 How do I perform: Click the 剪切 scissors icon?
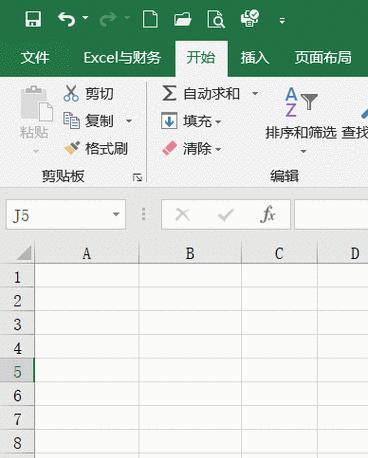71,93
